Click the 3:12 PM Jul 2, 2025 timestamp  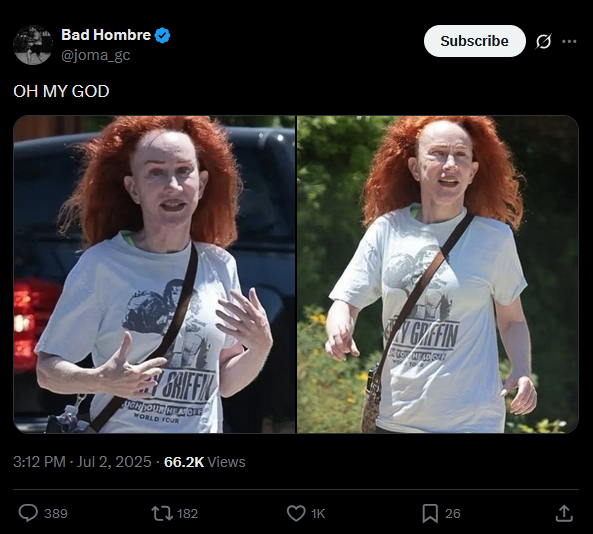pyautogui.click(x=82, y=462)
